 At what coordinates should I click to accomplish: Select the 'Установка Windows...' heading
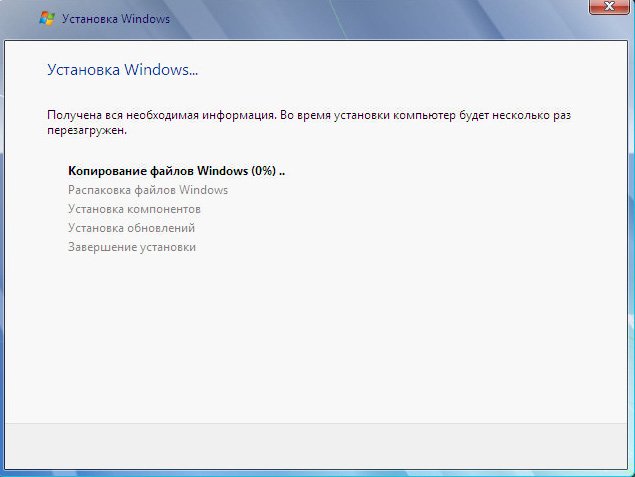point(123,70)
